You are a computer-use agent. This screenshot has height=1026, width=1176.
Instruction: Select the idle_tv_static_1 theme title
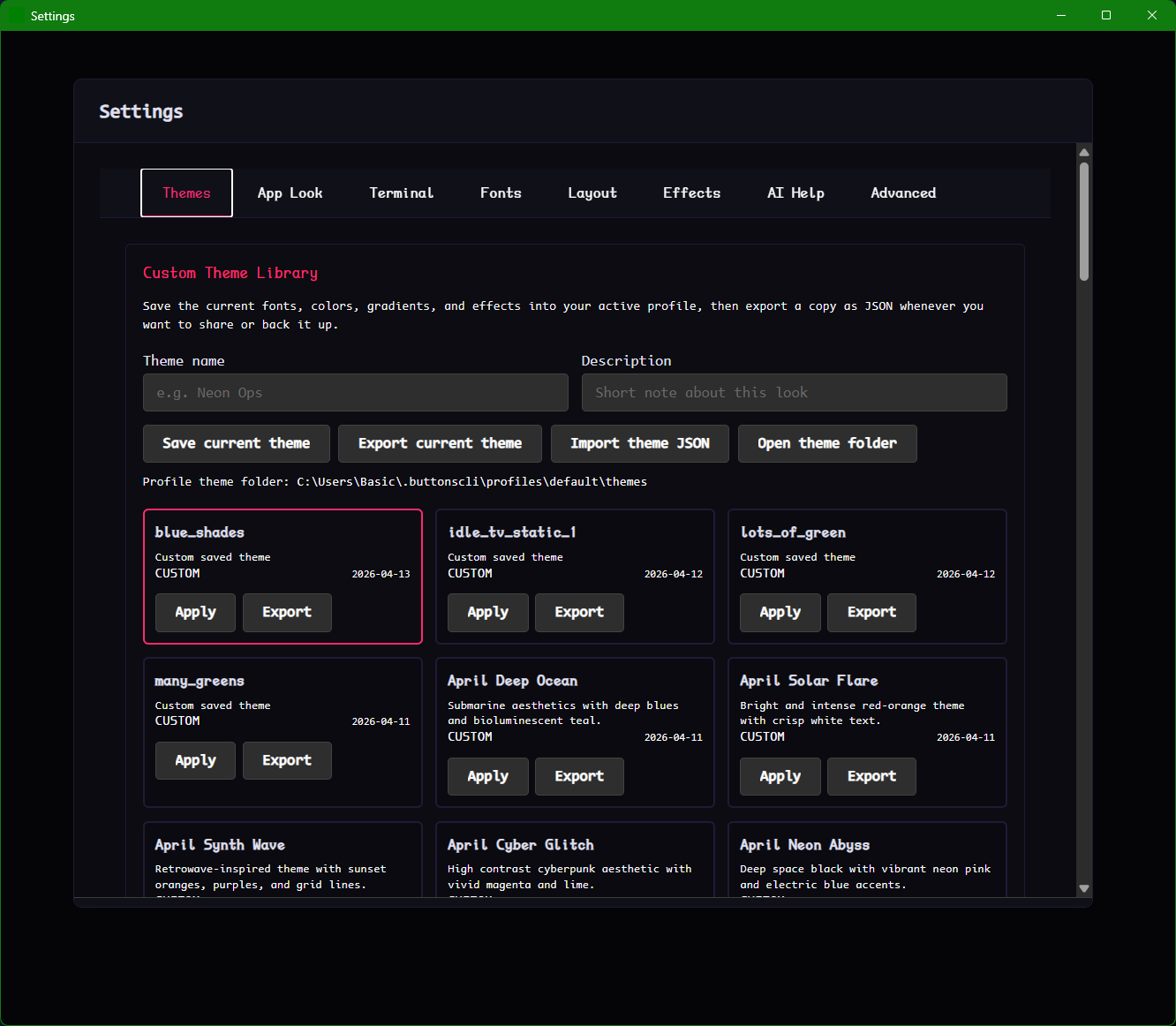coord(512,532)
